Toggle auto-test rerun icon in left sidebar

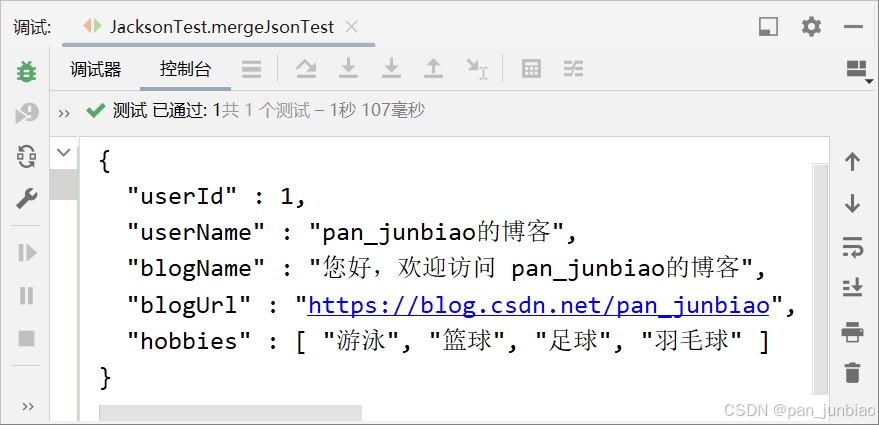[x=26, y=156]
